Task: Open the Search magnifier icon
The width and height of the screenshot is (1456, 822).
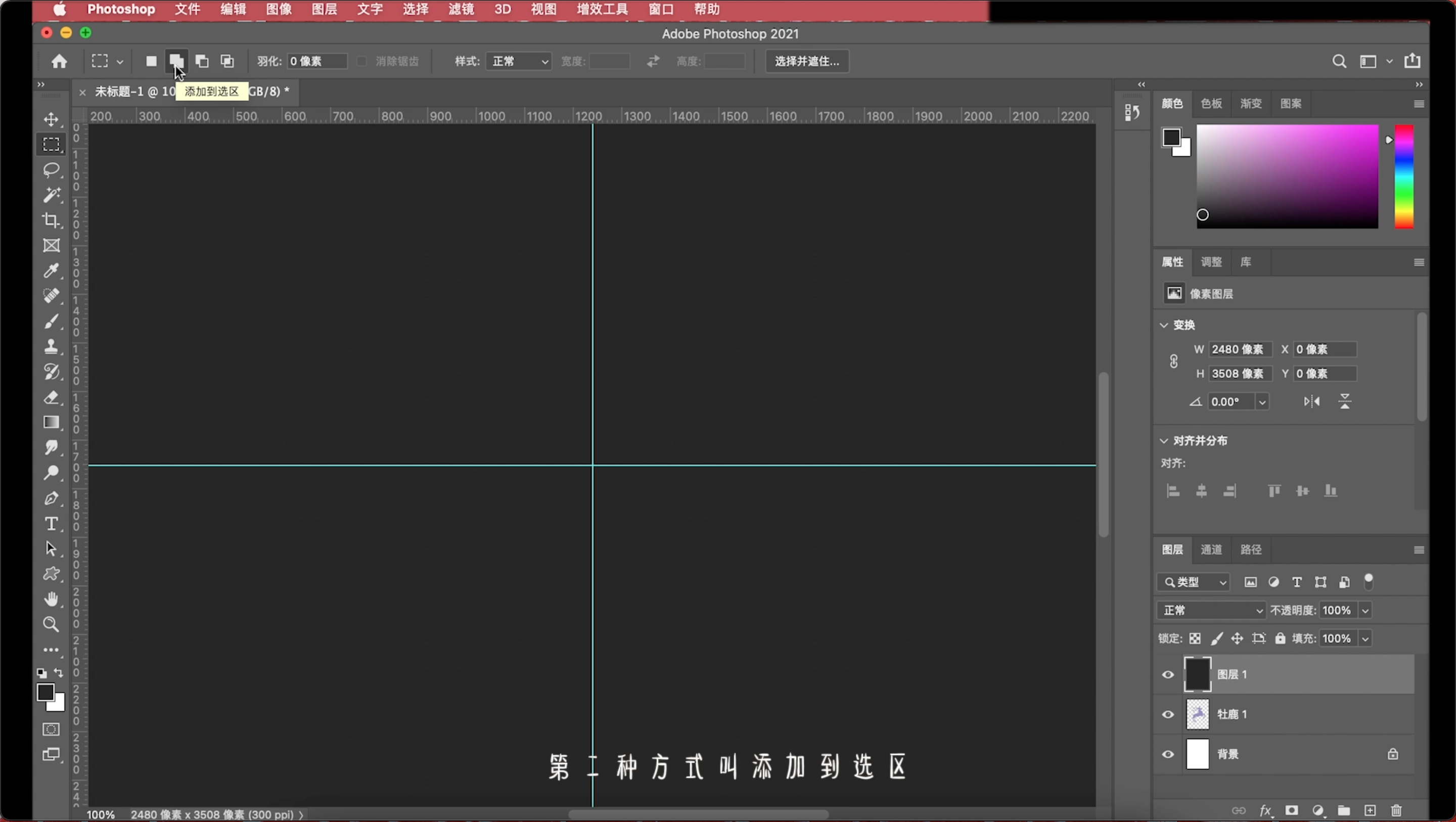Action: click(x=1339, y=61)
